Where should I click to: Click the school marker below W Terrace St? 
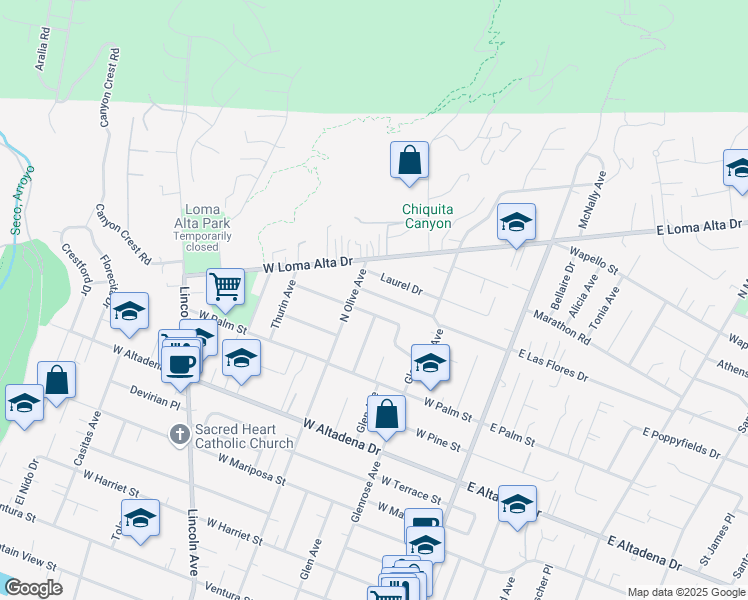click(x=425, y=545)
